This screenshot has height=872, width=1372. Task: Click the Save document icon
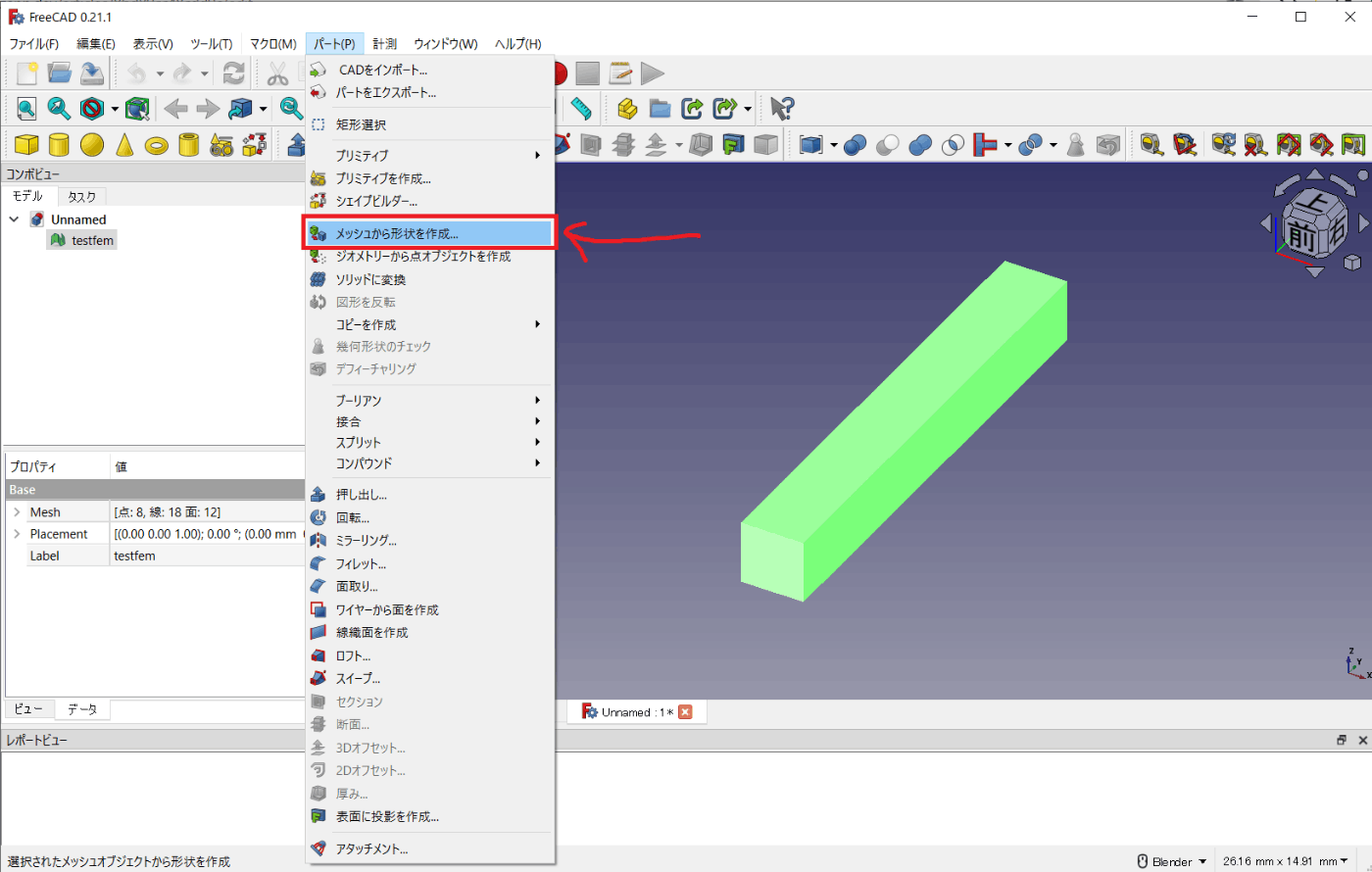[x=92, y=73]
